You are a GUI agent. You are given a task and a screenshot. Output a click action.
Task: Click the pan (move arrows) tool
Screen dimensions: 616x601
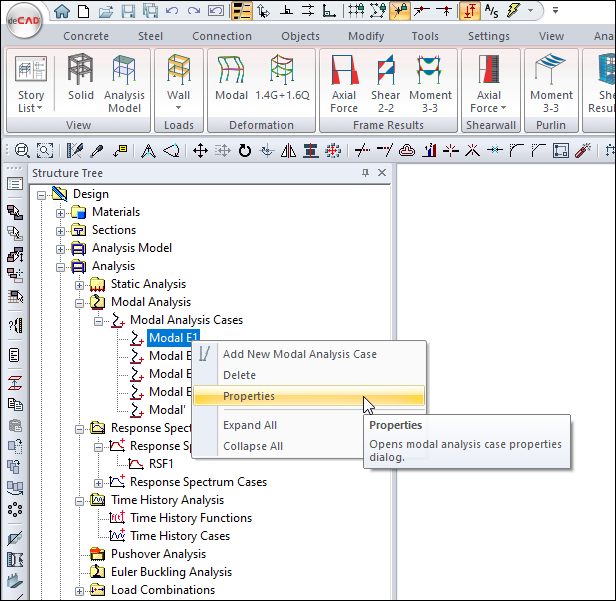point(200,151)
